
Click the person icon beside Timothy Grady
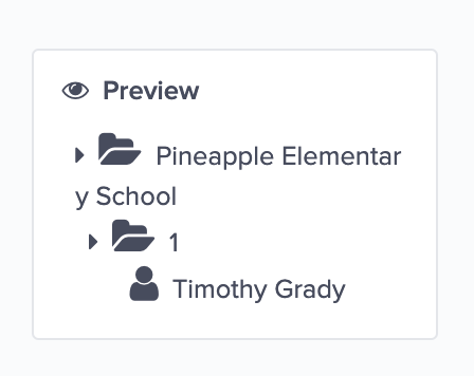click(144, 284)
